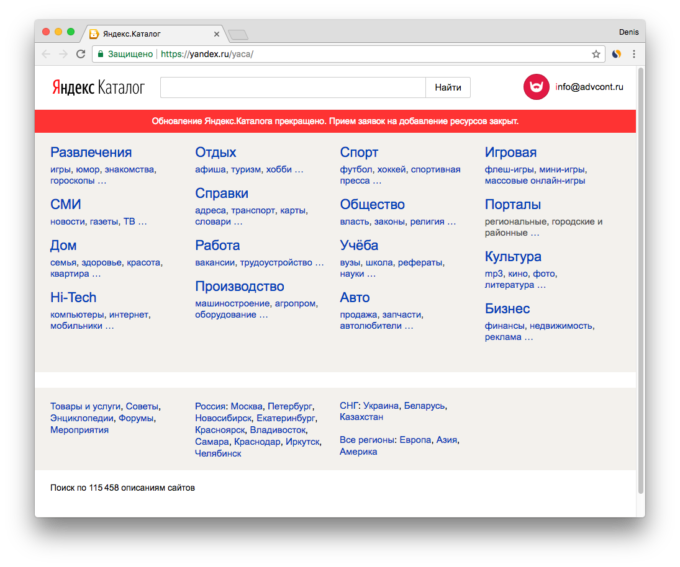Open the Дом category

[x=63, y=245]
